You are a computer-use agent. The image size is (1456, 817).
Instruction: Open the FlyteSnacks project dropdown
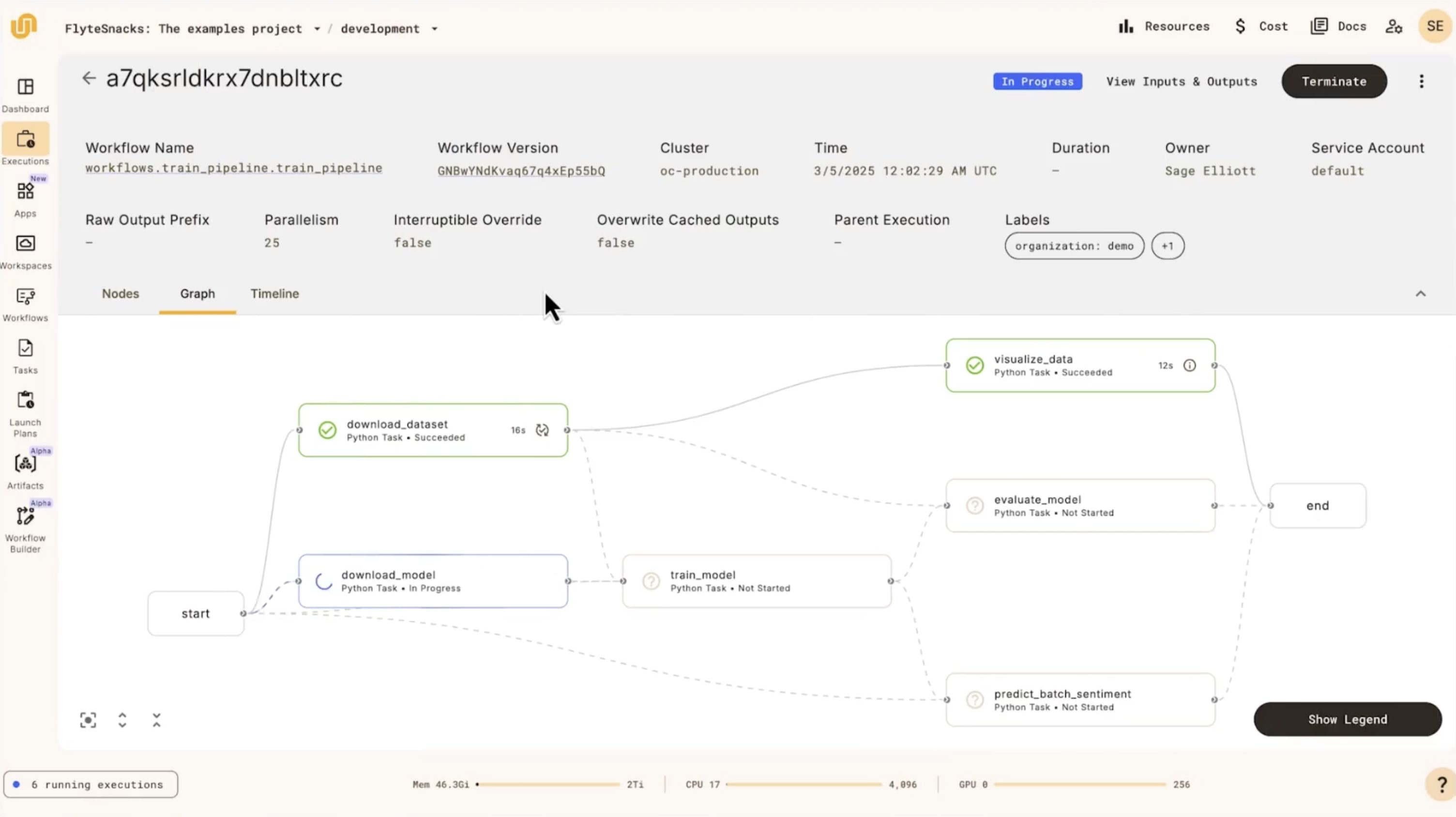[317, 29]
